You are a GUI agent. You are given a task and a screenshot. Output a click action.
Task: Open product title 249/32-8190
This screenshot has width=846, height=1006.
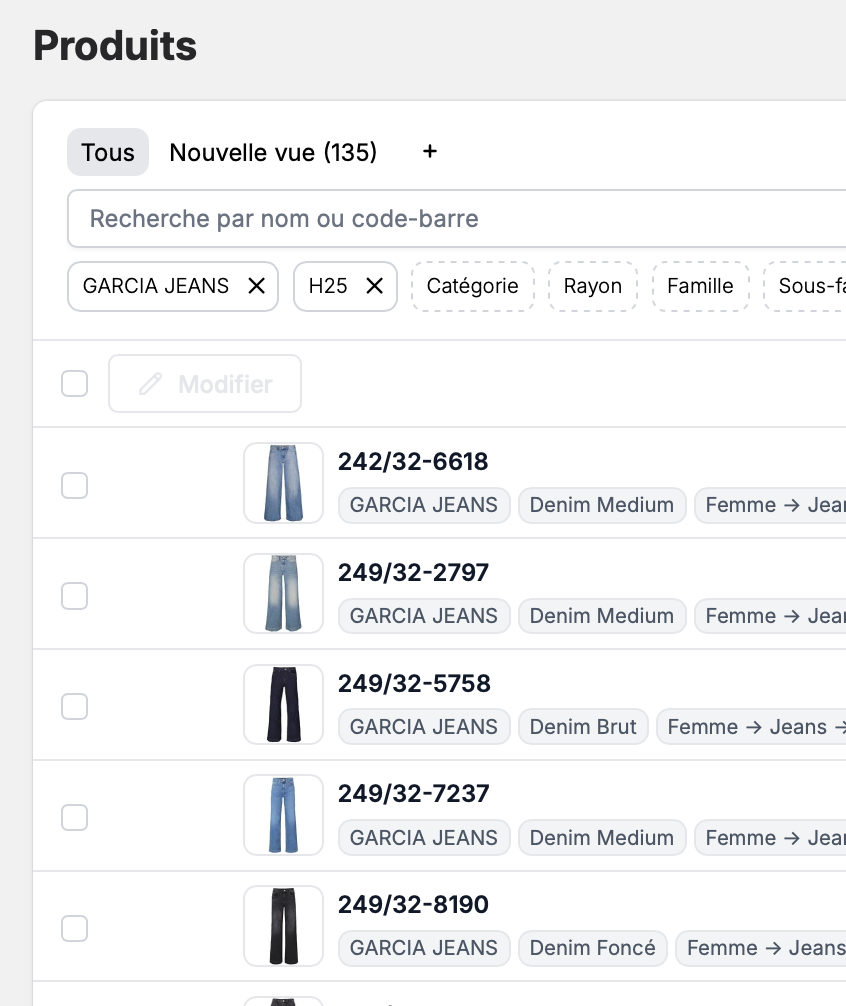click(x=413, y=905)
